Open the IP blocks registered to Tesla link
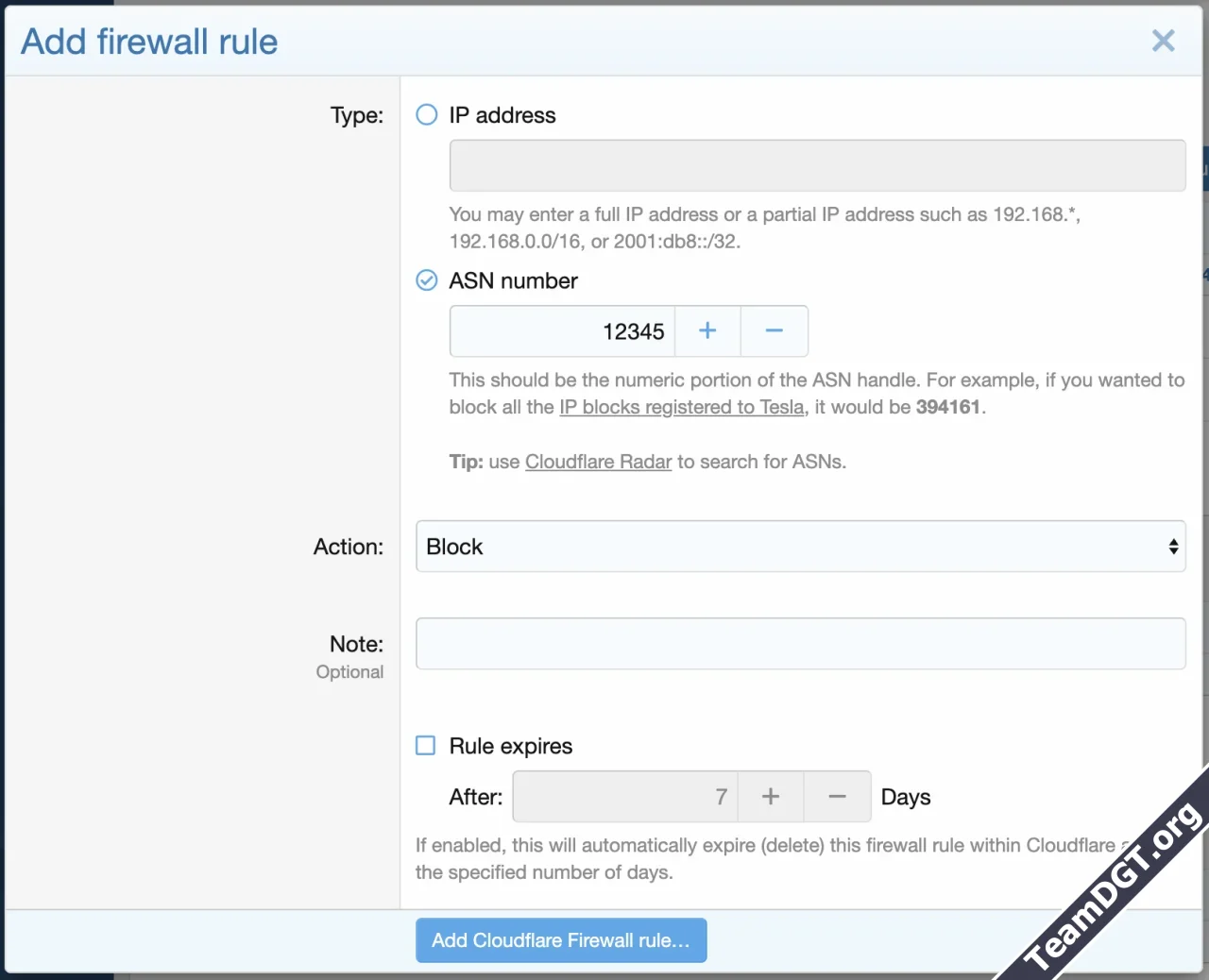Screen dimensions: 1209x980 (681, 407)
